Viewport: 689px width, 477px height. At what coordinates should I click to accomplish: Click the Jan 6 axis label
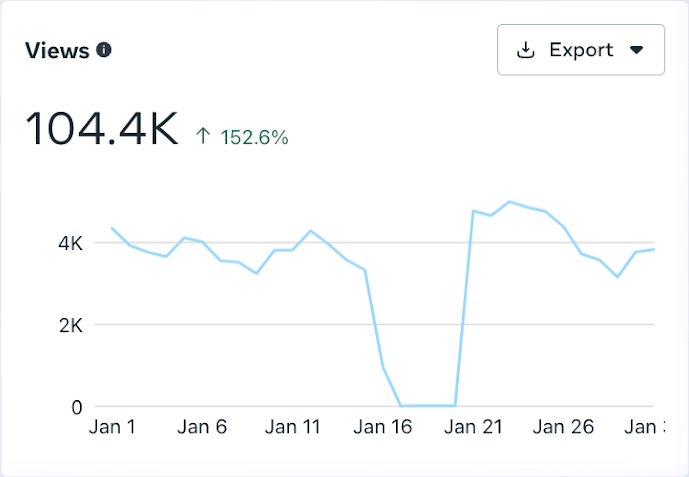[x=202, y=427]
